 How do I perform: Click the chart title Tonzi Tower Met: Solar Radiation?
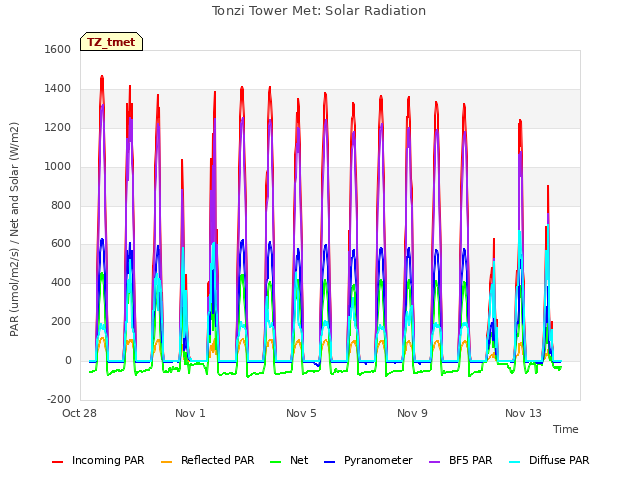[319, 11]
